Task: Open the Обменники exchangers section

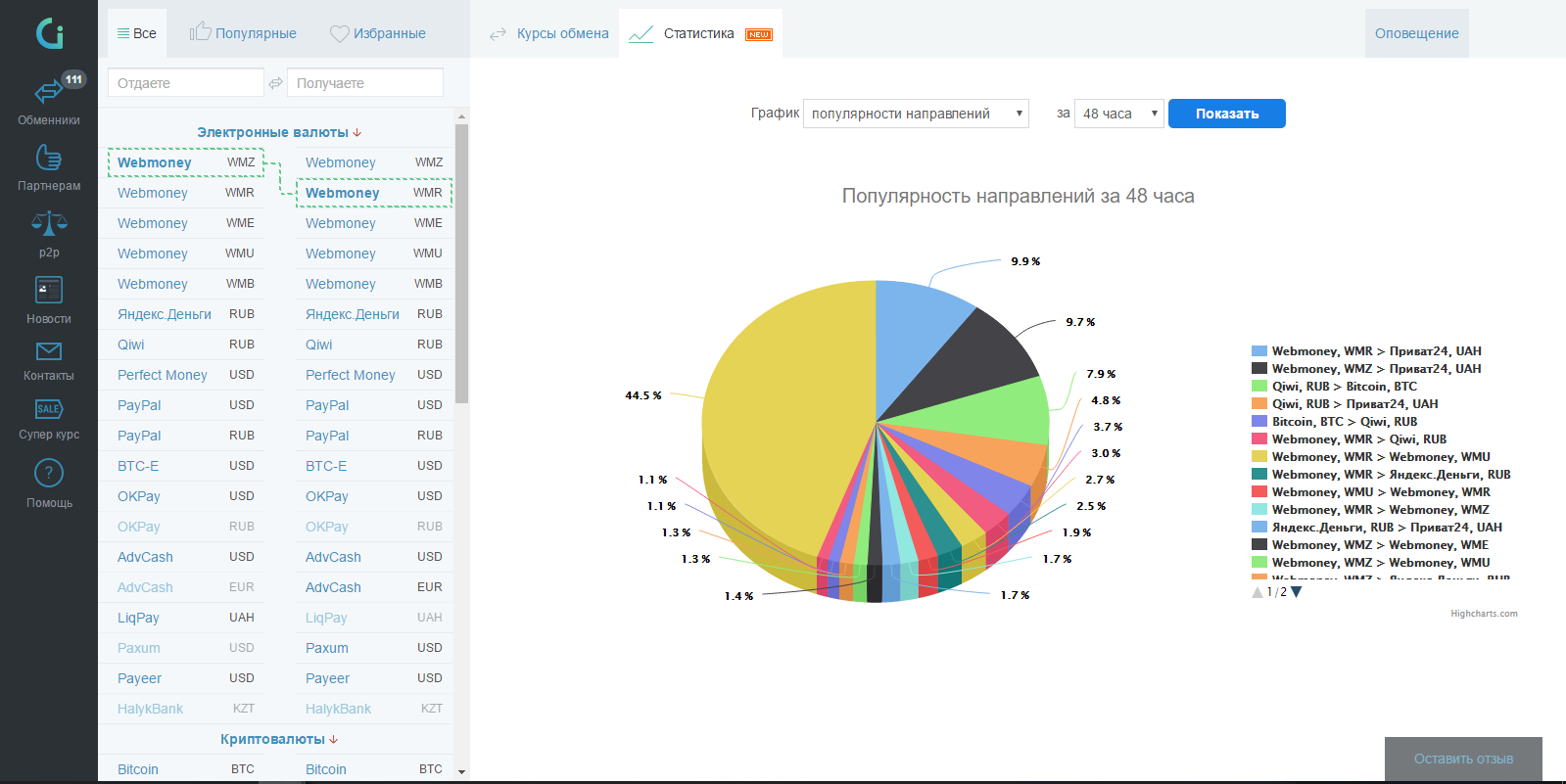Action: pos(49,100)
